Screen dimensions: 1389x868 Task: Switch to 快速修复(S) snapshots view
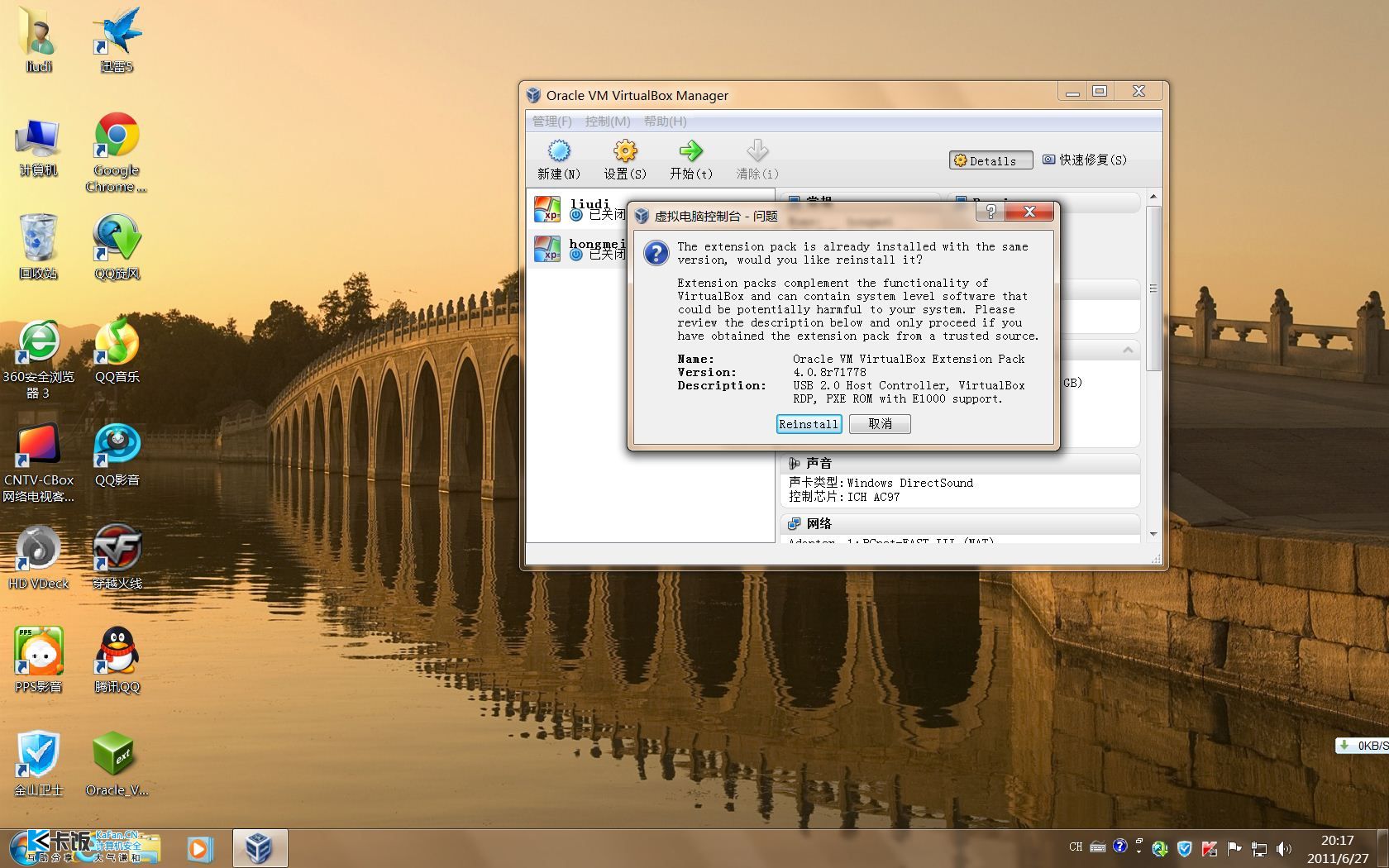pyautogui.click(x=1085, y=160)
